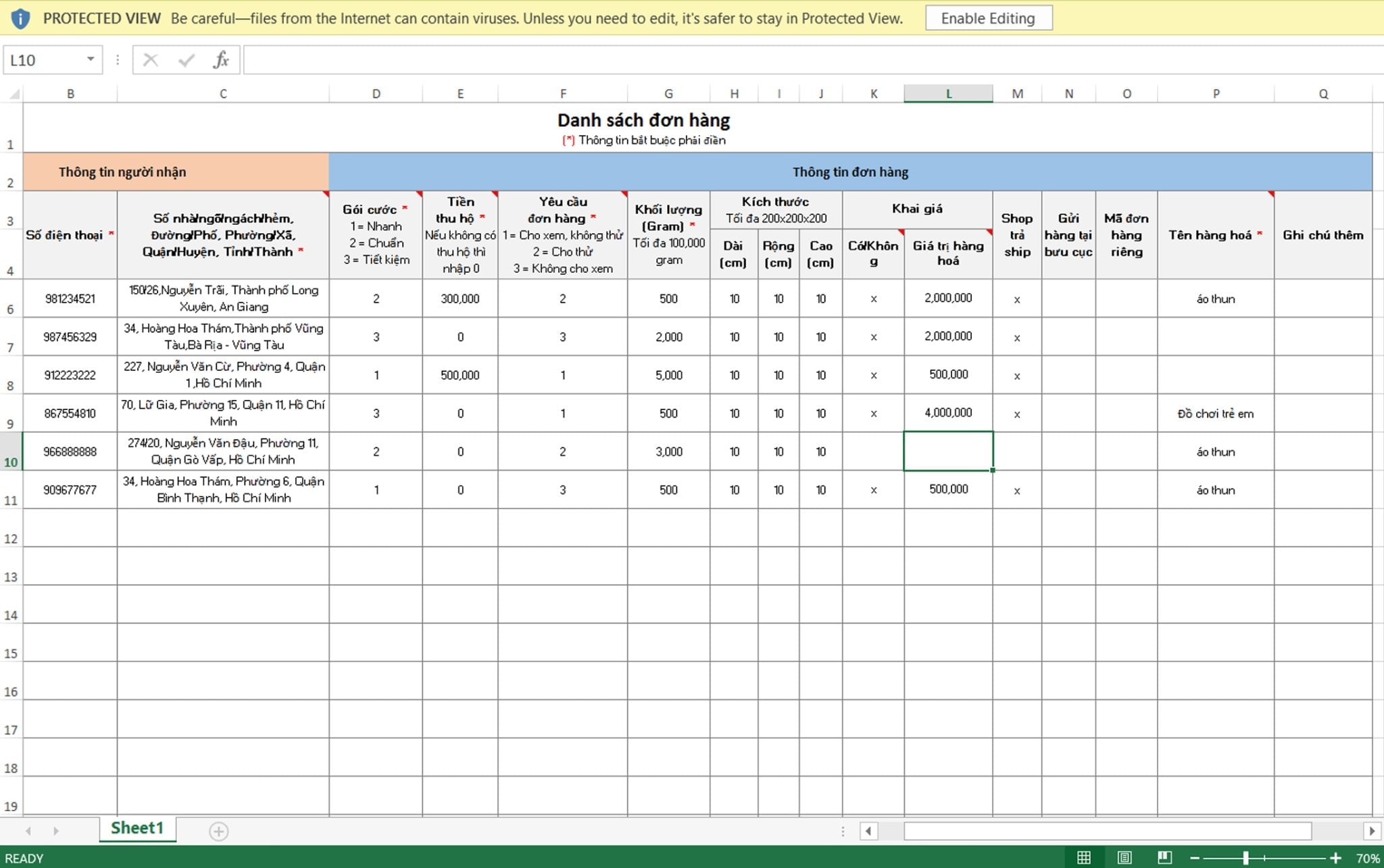
Task: Click the Protected View shield info icon
Action: click(x=20, y=18)
